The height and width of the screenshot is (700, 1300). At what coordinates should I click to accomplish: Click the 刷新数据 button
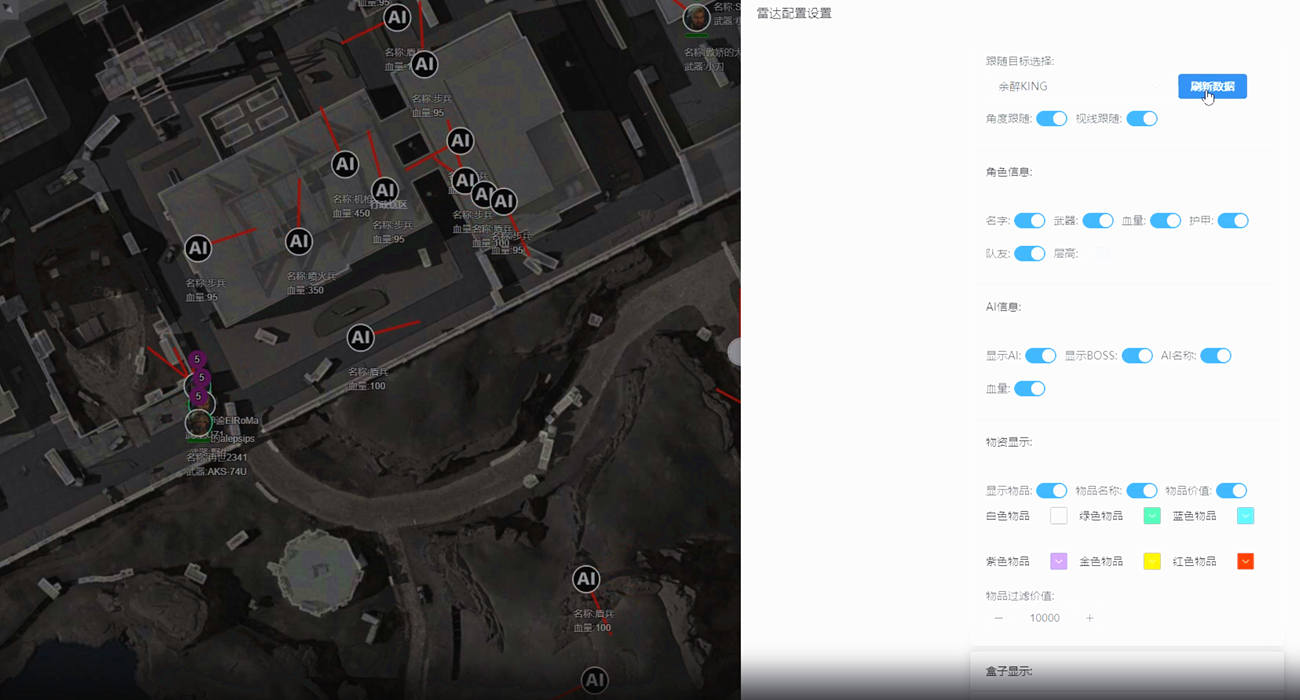(1212, 87)
